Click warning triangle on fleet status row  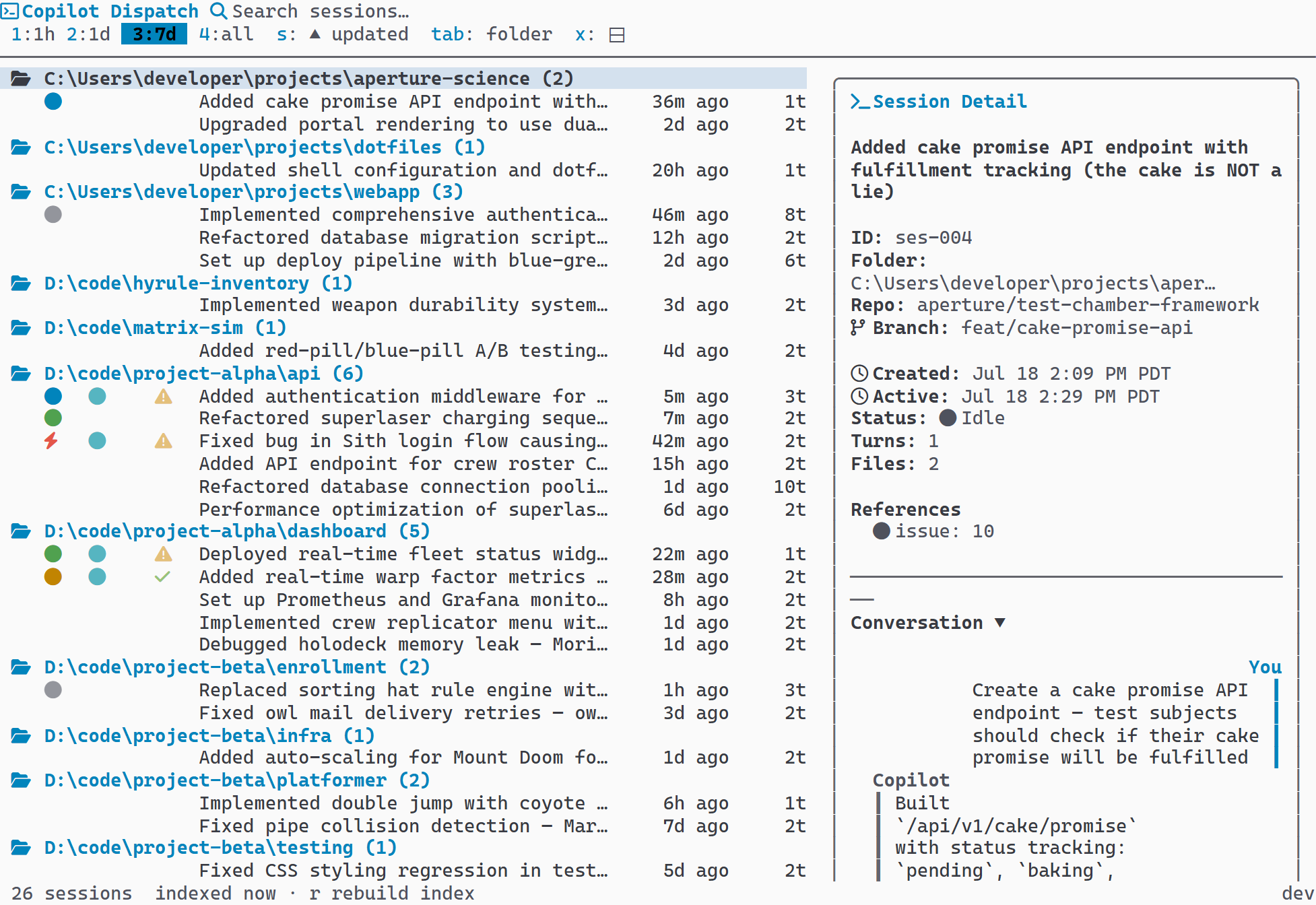[x=163, y=554]
